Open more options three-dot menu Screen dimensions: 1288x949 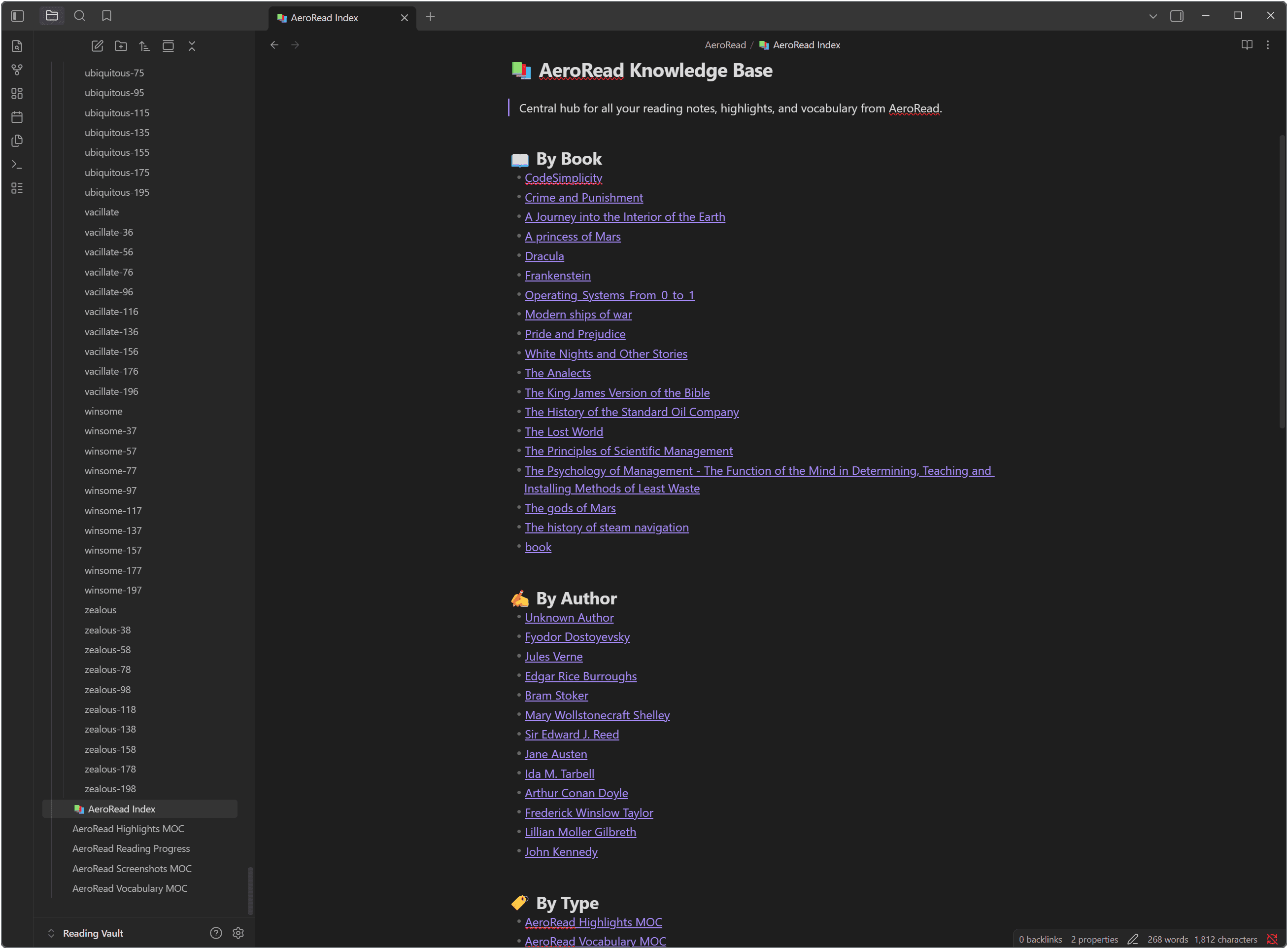tap(1267, 45)
